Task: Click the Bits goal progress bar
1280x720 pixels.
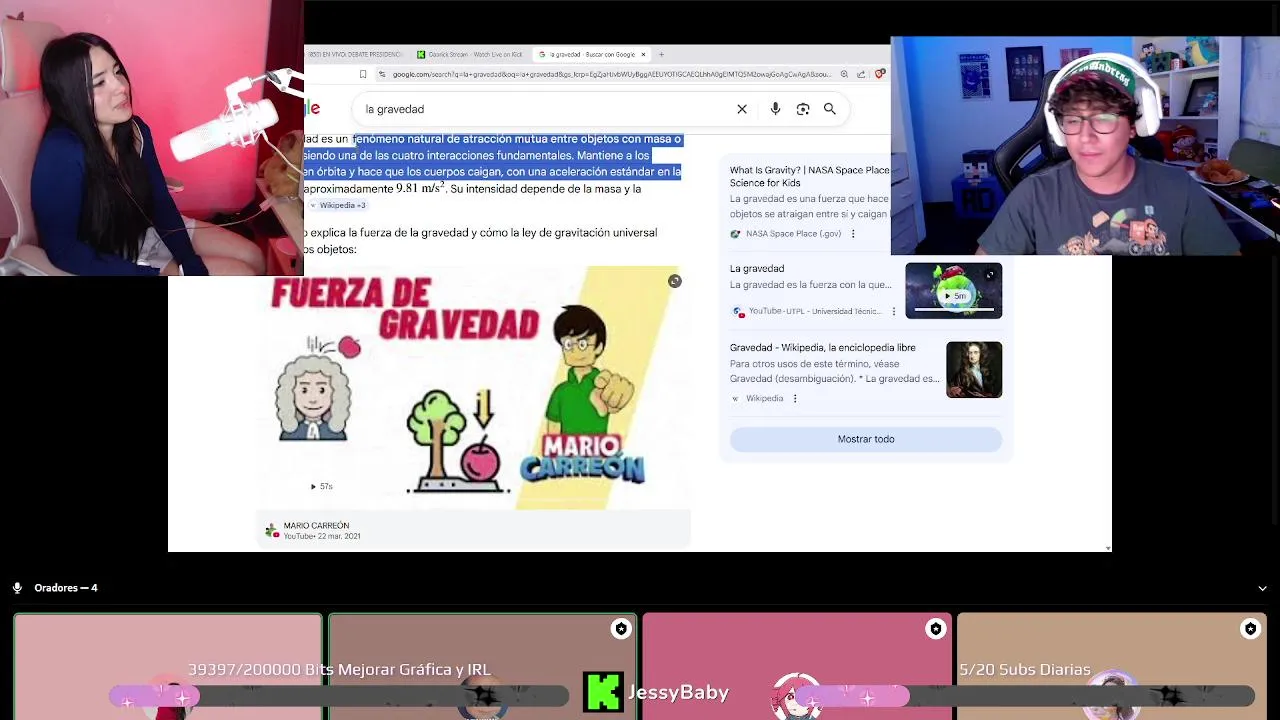Action: coord(338,697)
